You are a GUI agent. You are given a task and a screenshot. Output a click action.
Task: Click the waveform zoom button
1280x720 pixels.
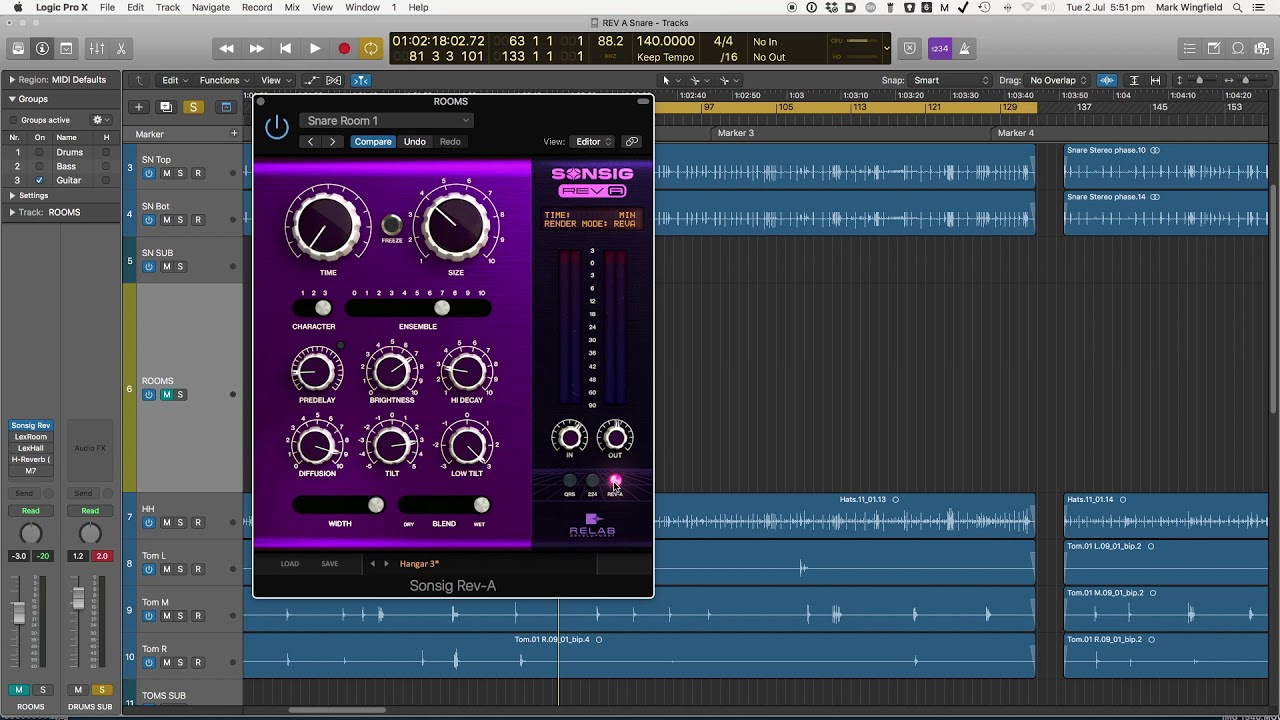pyautogui.click(x=1107, y=80)
